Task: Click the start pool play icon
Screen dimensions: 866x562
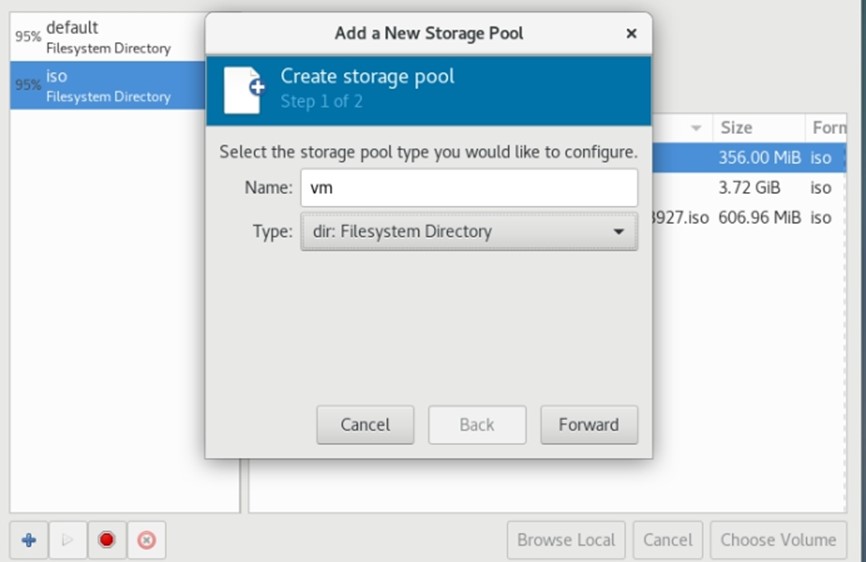Action: tap(68, 540)
